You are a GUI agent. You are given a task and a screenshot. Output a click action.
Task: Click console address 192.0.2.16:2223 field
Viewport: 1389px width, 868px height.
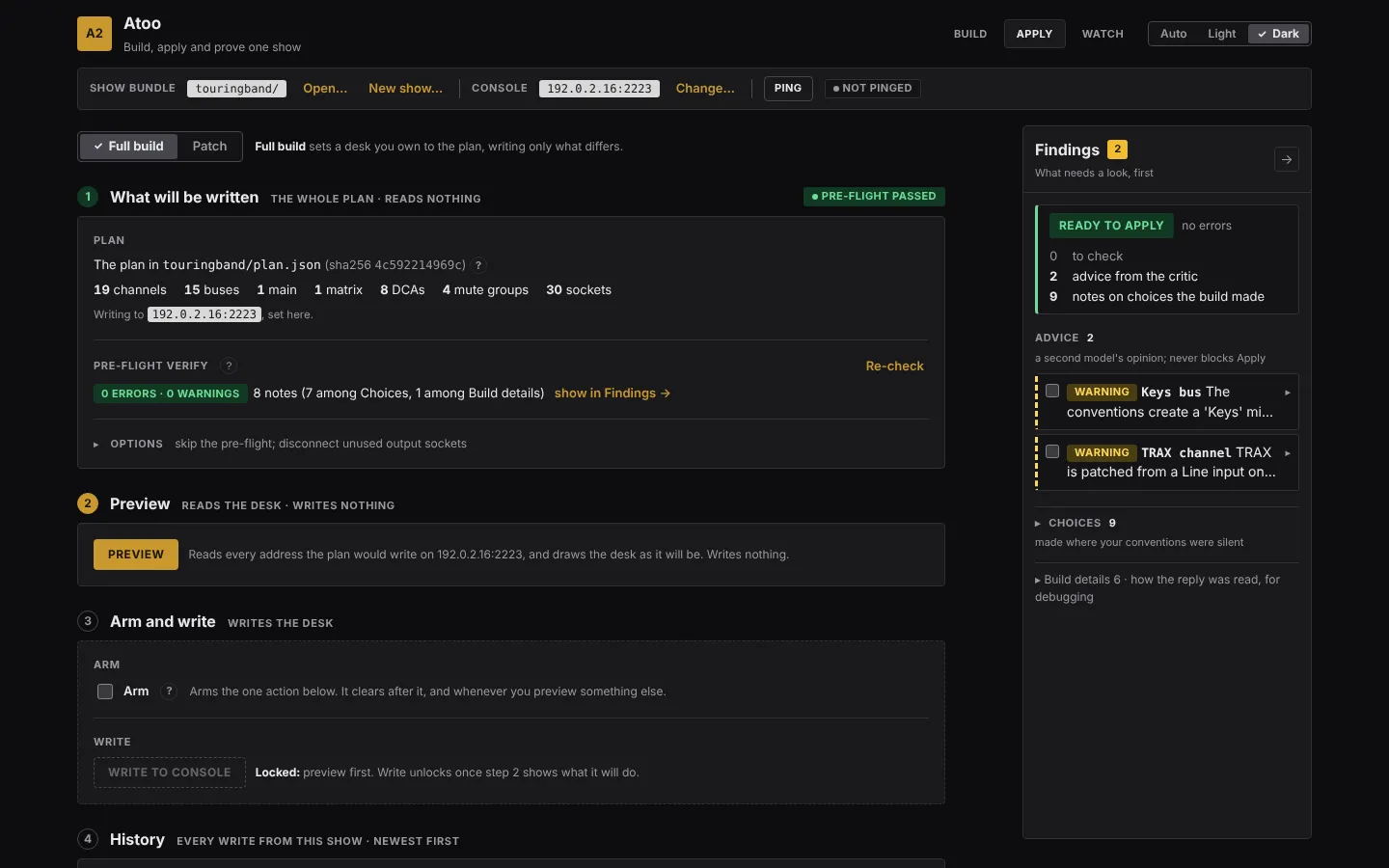point(599,89)
